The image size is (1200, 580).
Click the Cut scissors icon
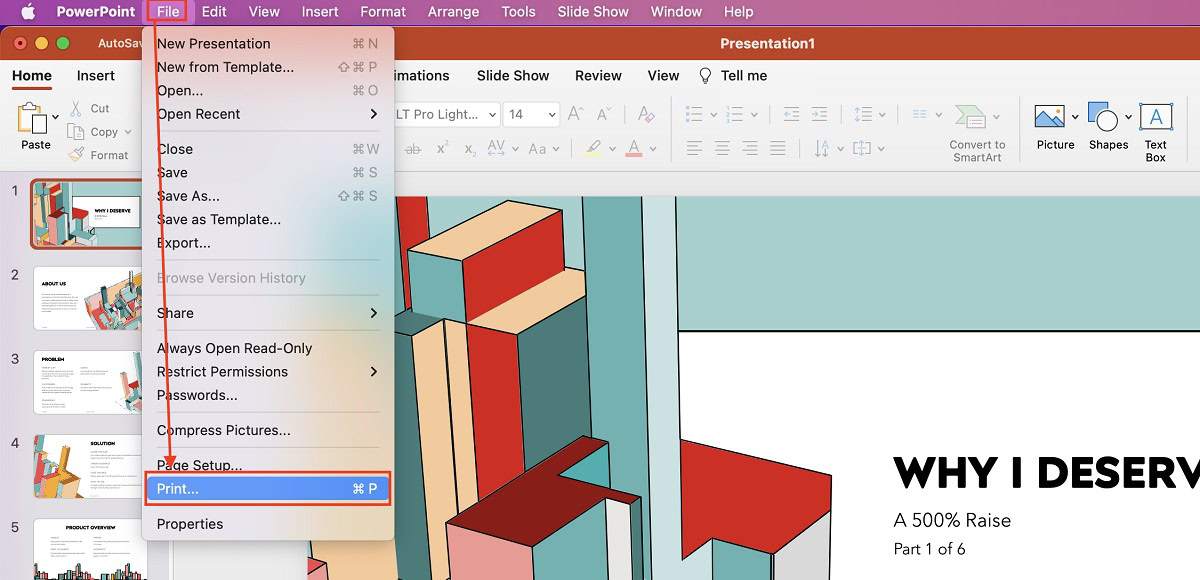coord(77,108)
